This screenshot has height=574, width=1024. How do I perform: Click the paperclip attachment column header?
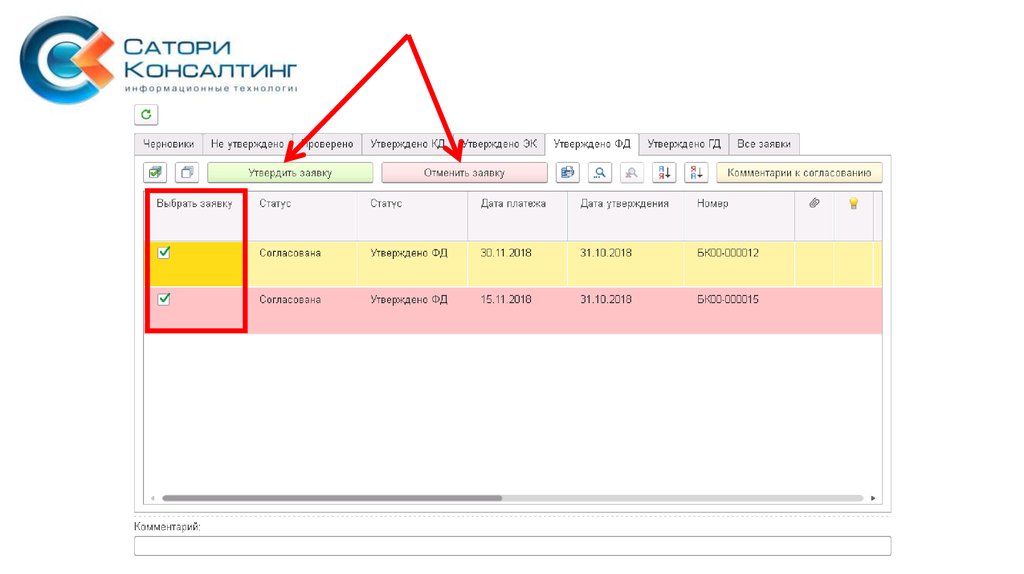click(x=814, y=203)
